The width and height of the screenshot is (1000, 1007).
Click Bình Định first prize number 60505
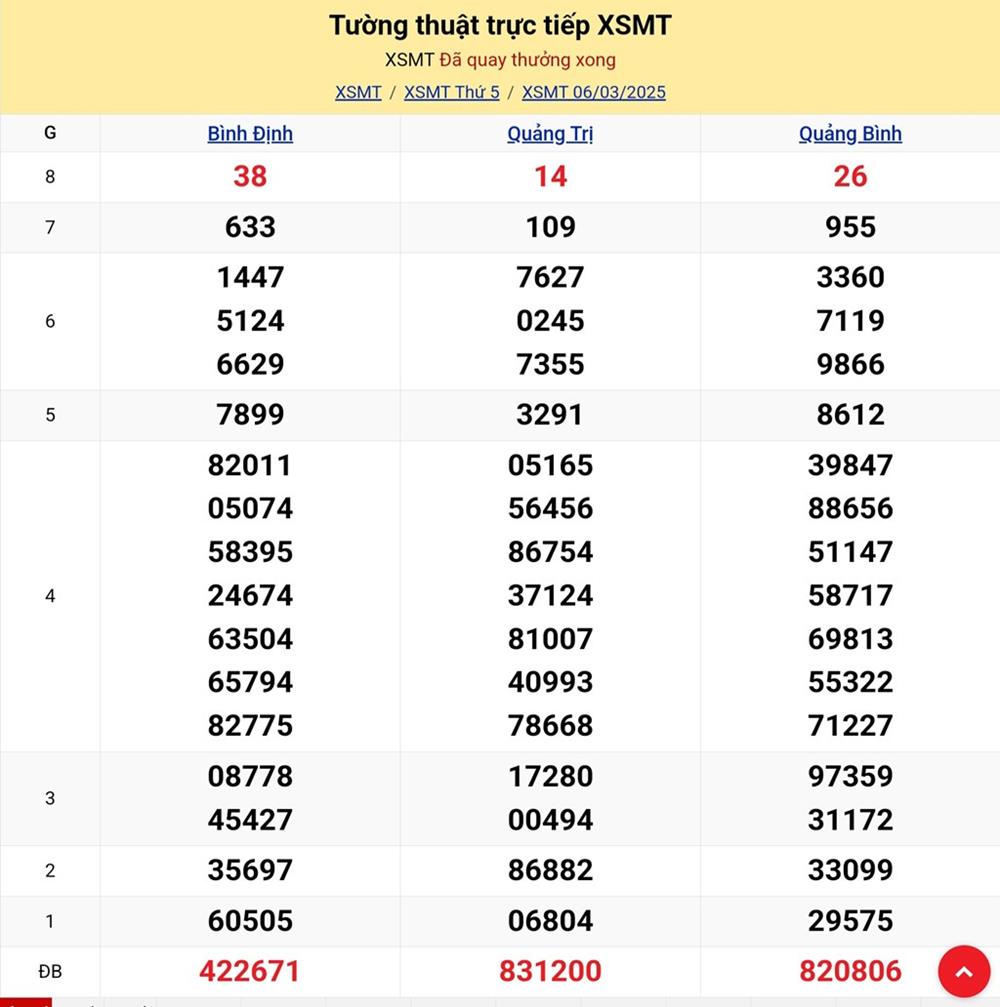250,921
